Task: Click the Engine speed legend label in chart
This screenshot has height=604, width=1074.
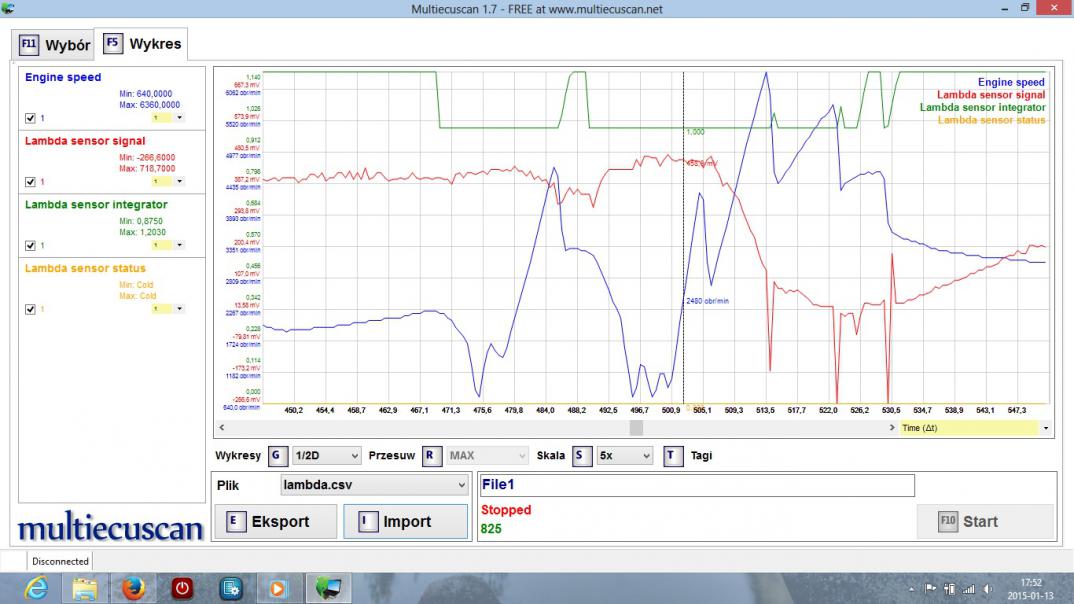Action: pos(1011,82)
